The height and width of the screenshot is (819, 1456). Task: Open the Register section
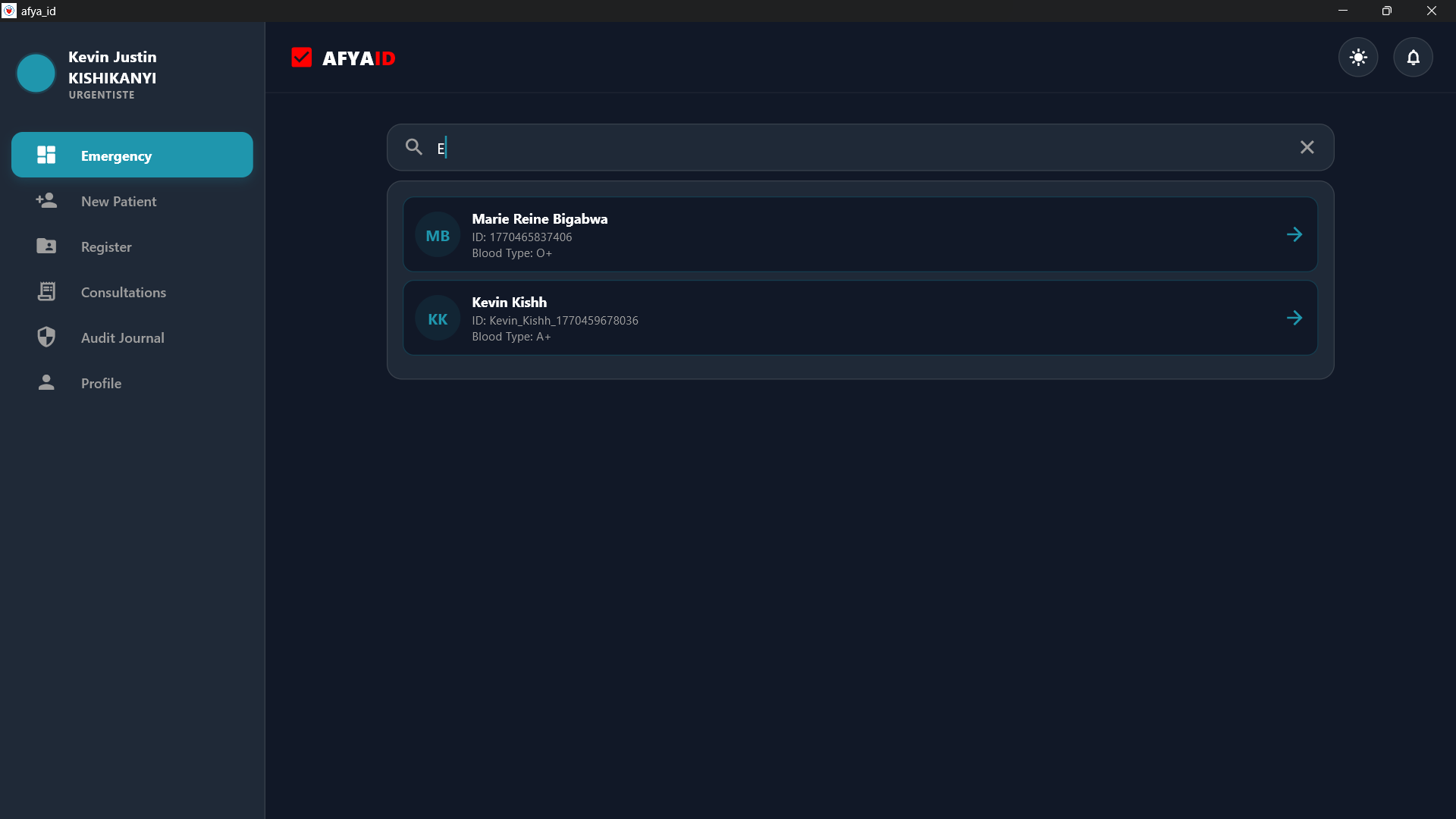[106, 246]
